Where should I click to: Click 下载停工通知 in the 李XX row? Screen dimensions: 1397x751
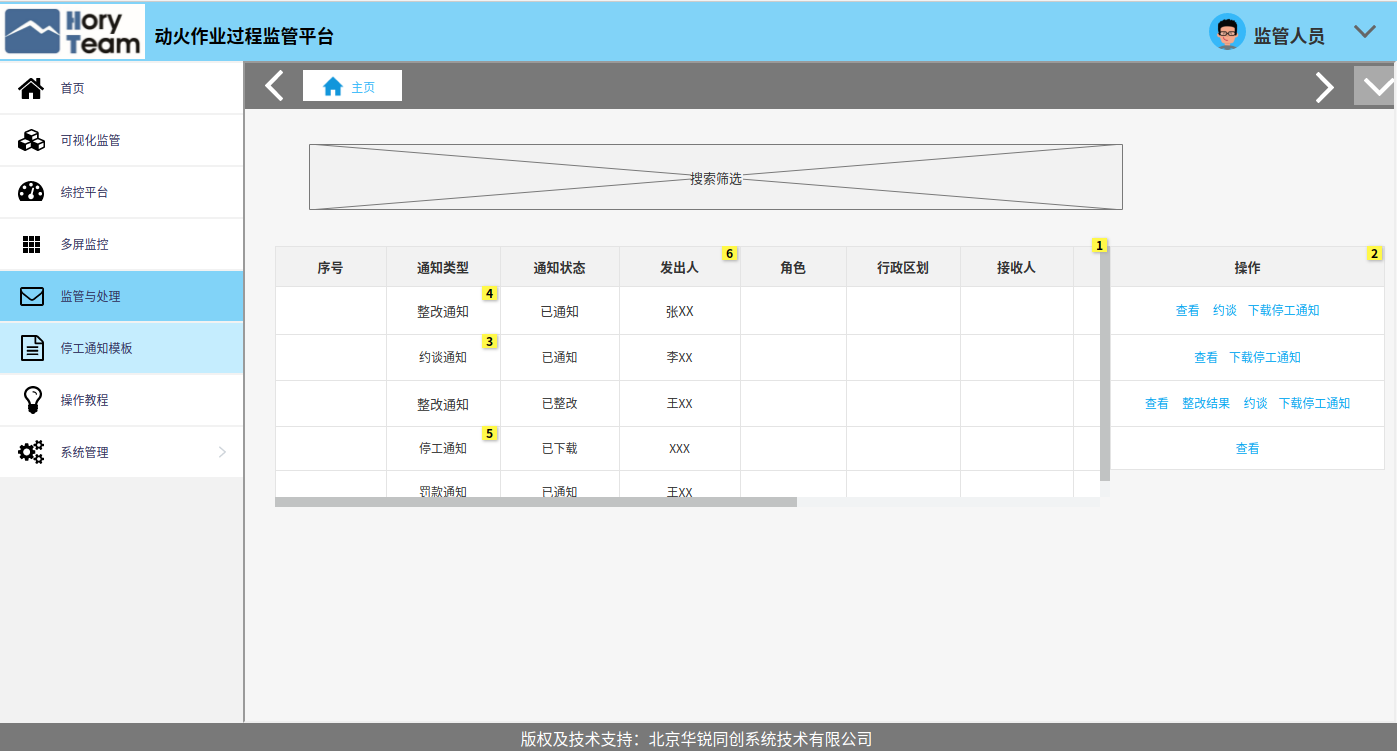(1265, 357)
